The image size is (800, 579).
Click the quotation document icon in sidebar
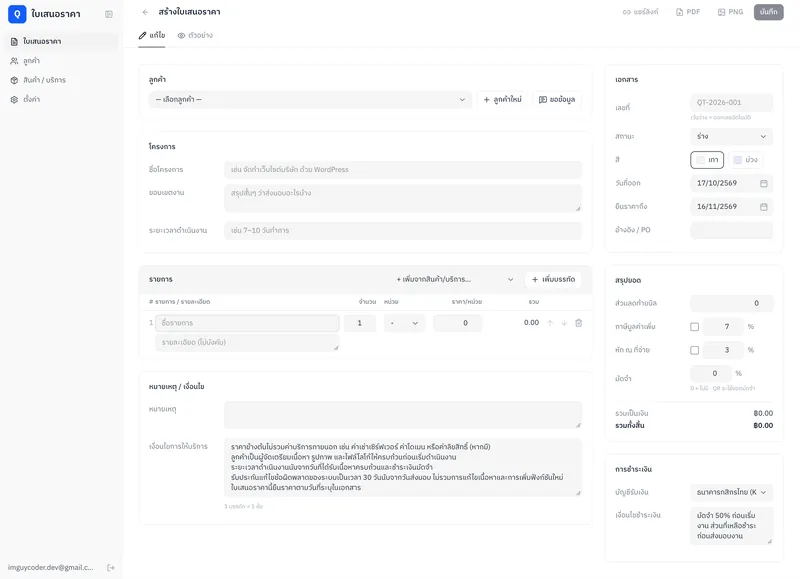pyautogui.click(x=14, y=41)
